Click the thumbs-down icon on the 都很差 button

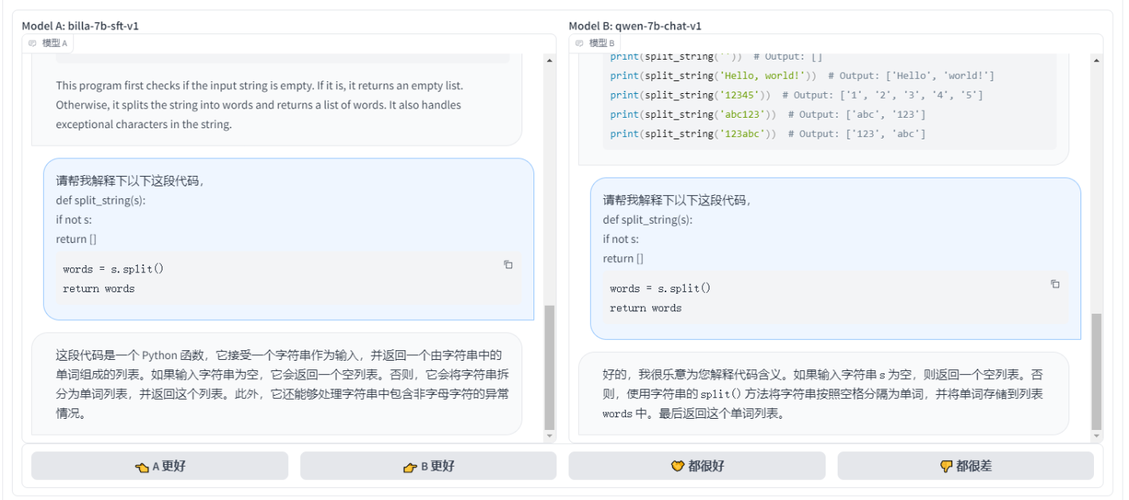[x=946, y=466]
